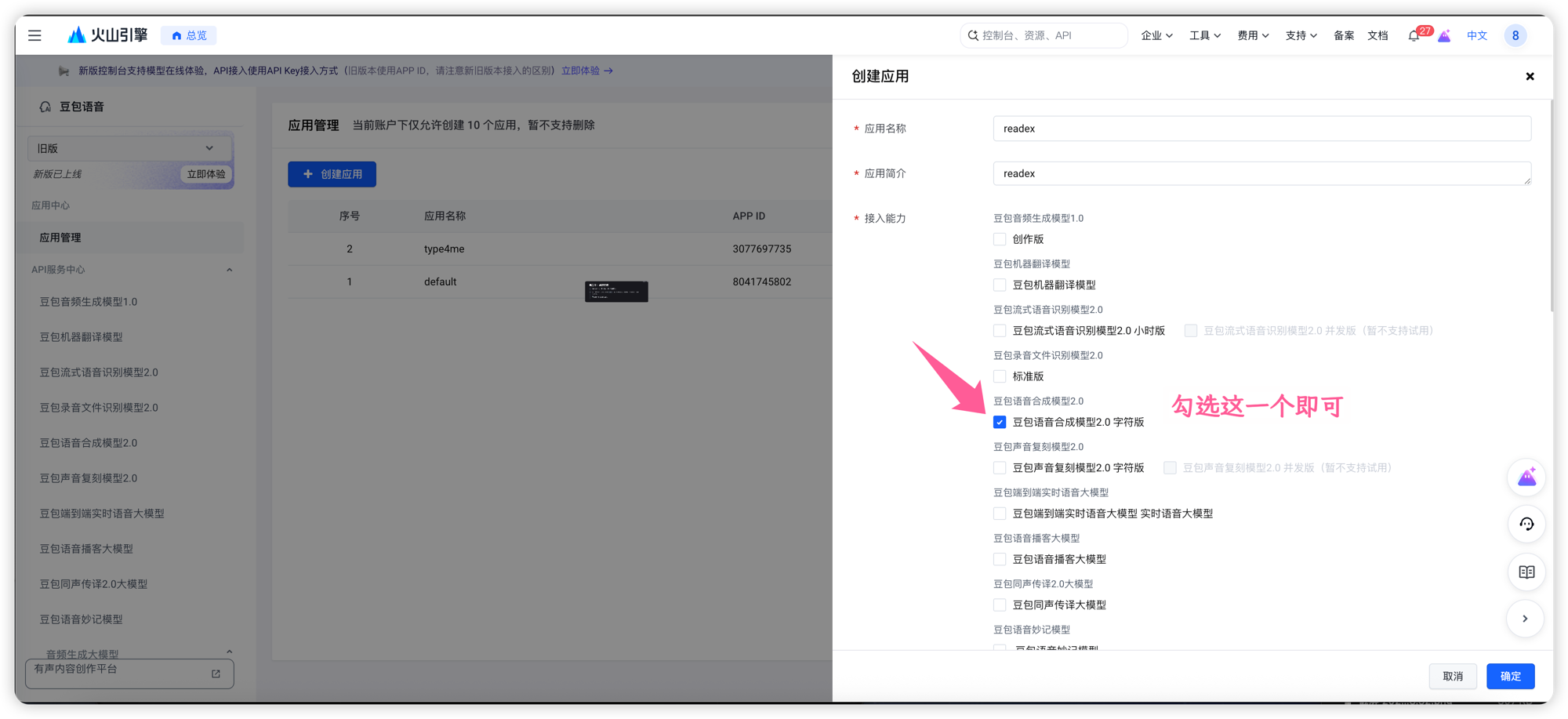Viewport: 1568px width, 719px height.
Task: Focus the console search box
Action: 1044,35
